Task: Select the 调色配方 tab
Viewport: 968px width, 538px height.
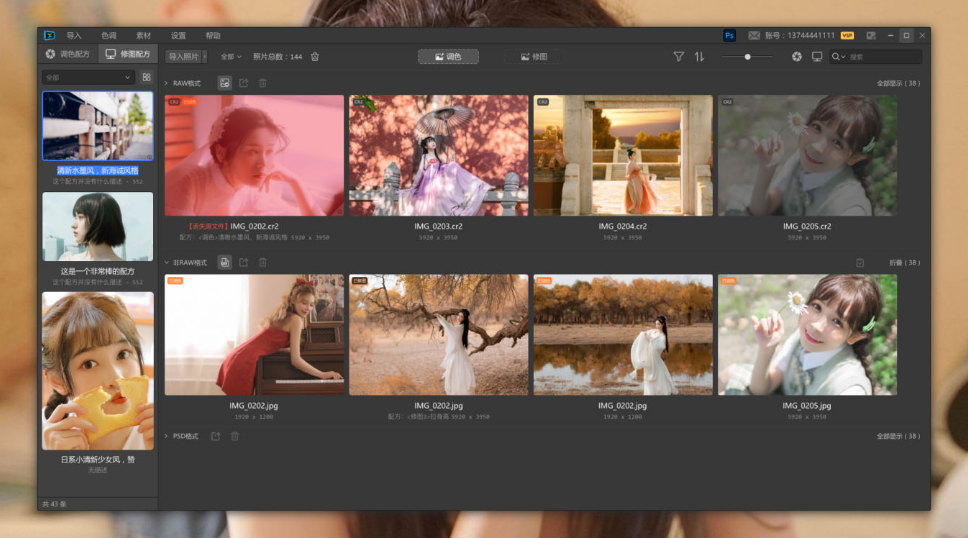Action: [68, 54]
